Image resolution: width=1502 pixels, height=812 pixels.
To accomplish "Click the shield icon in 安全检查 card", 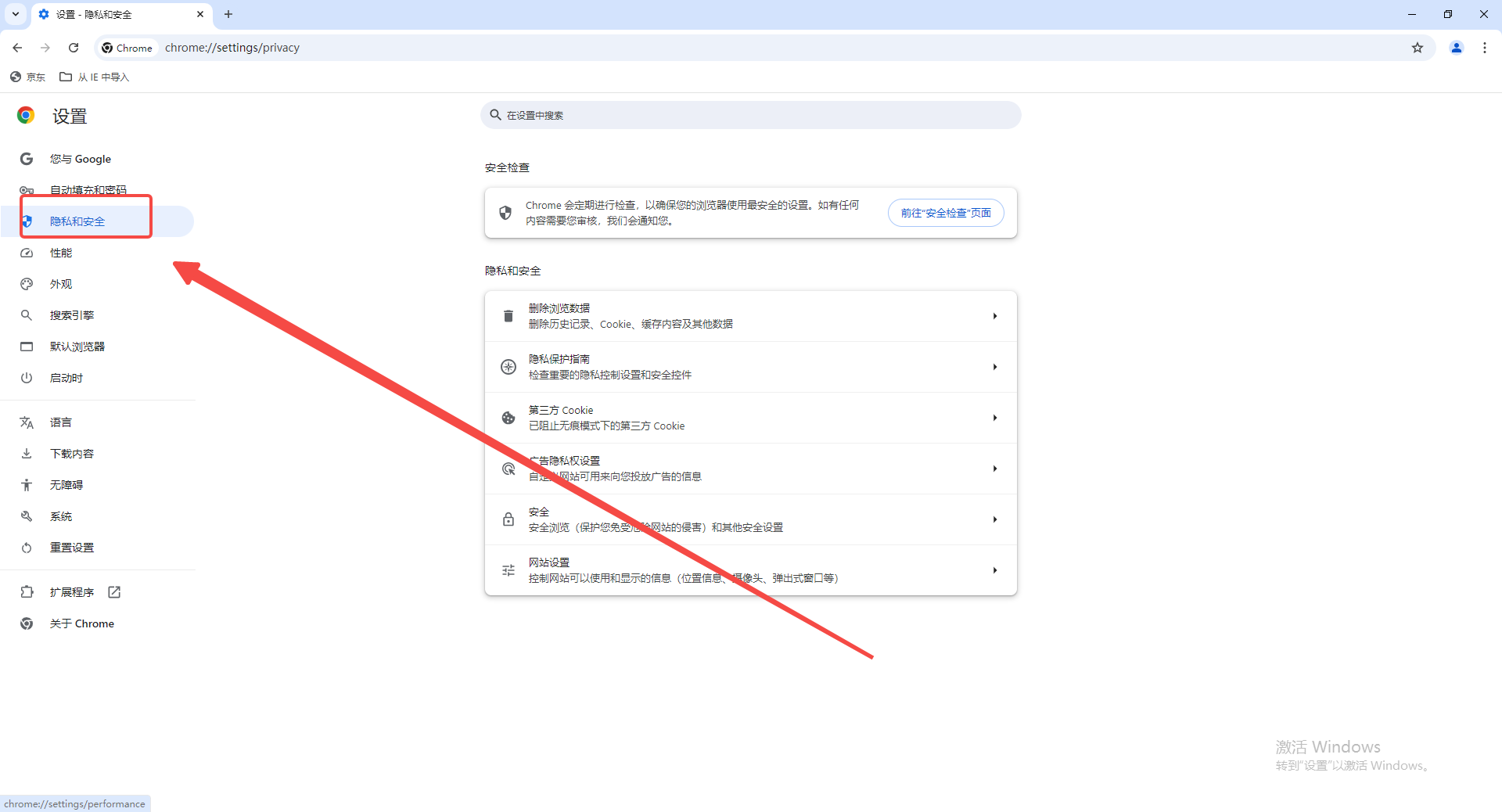I will tap(505, 213).
